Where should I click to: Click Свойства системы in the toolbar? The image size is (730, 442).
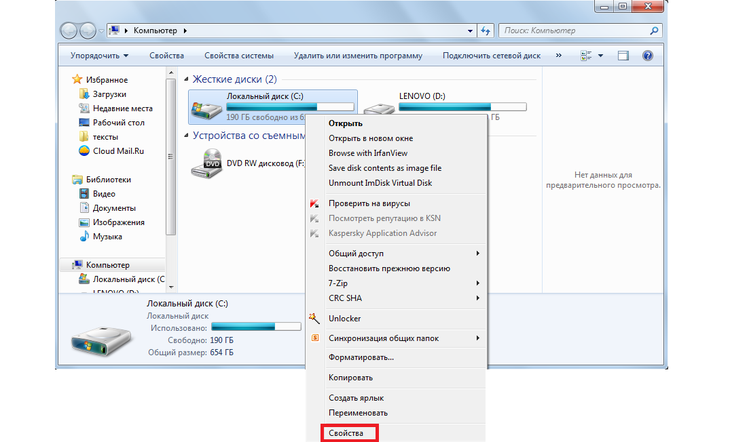[x=239, y=56]
